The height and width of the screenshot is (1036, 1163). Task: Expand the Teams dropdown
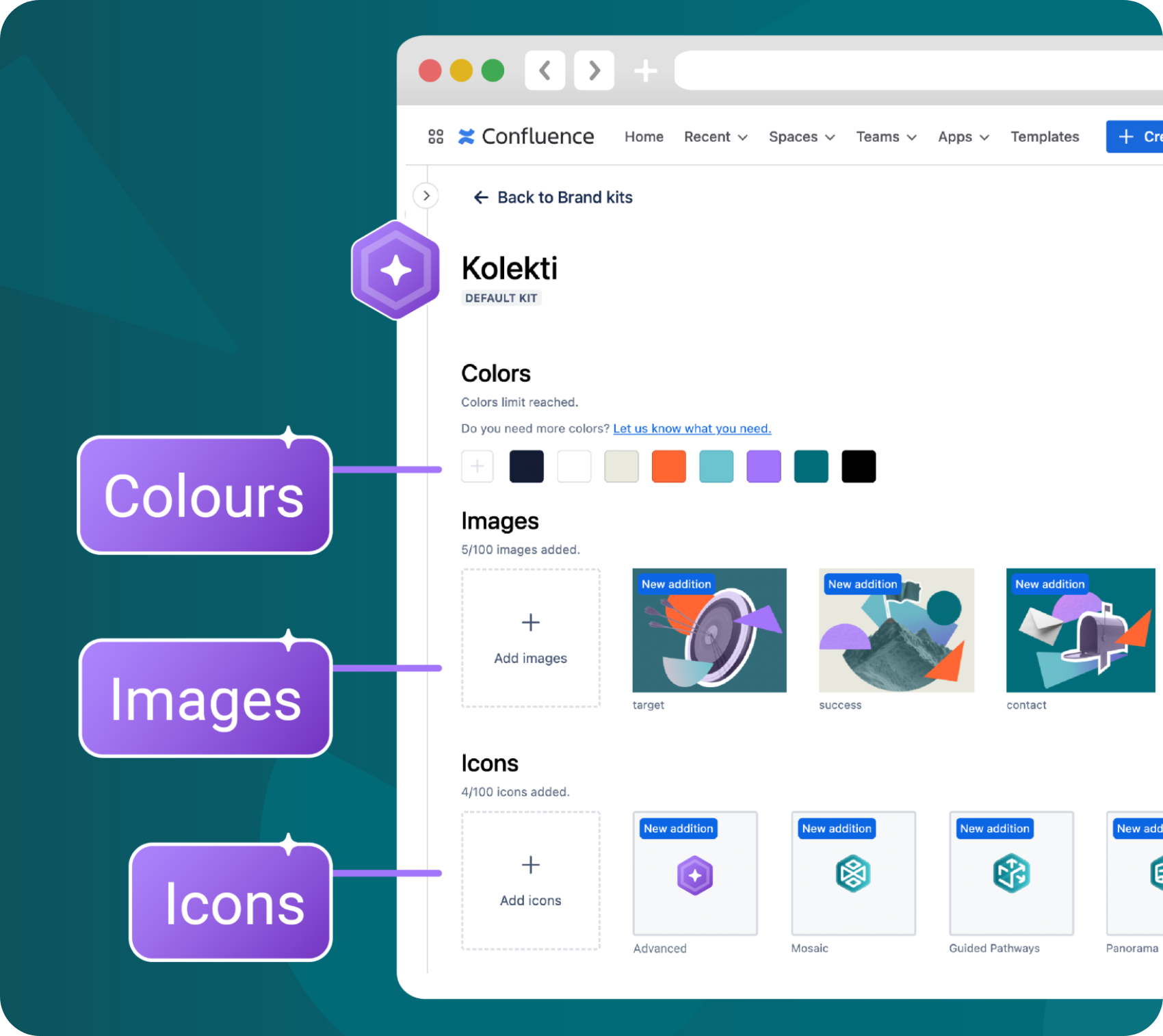886,137
